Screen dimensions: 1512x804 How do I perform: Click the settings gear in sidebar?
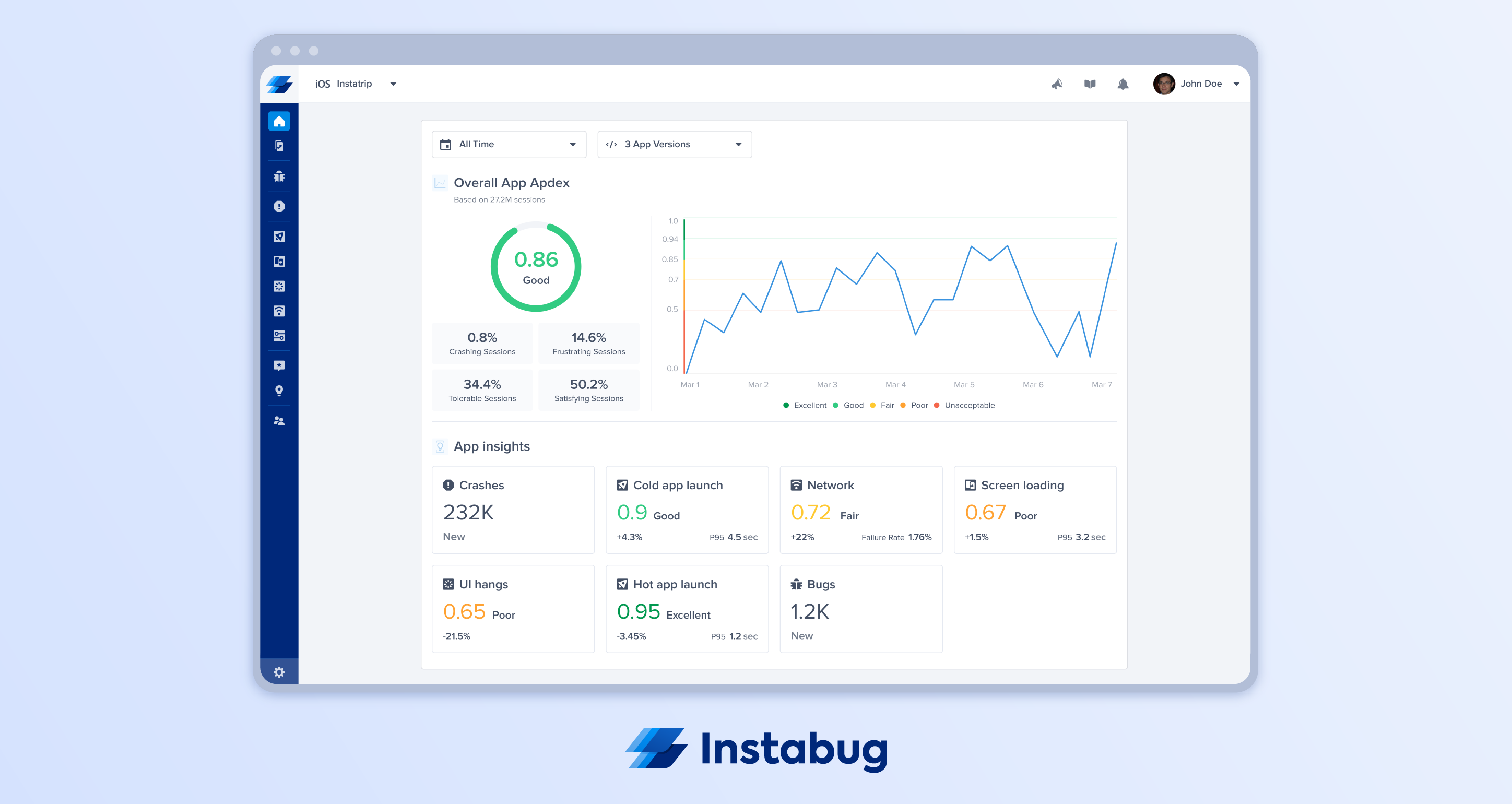pos(279,672)
